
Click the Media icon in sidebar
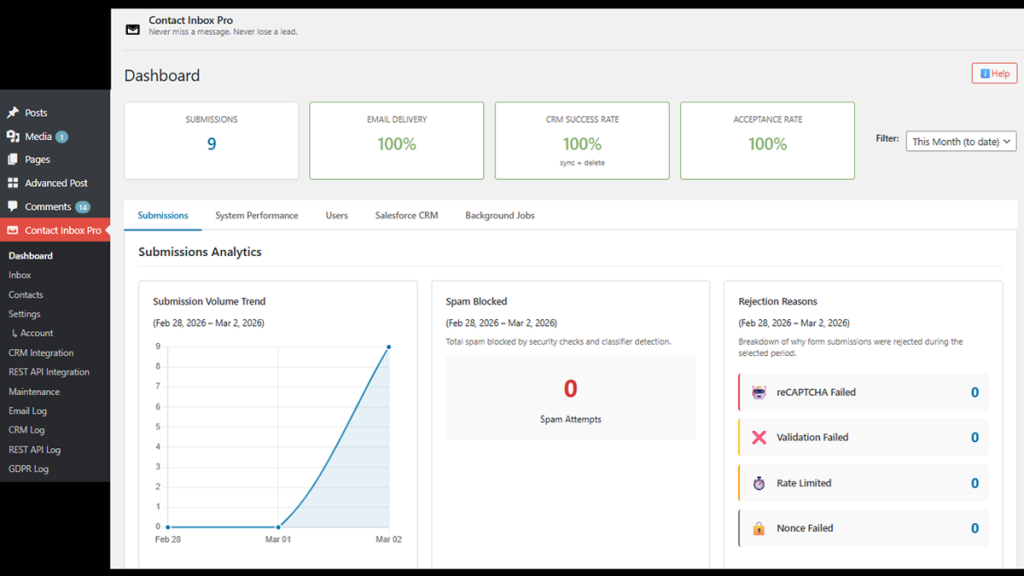point(13,136)
